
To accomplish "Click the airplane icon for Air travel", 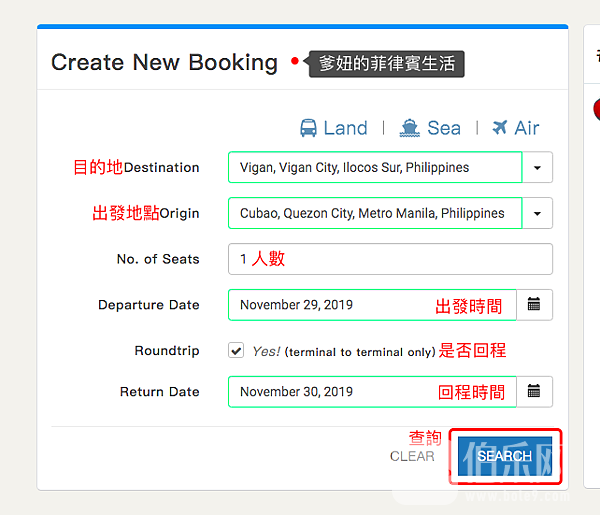I will 500,128.
